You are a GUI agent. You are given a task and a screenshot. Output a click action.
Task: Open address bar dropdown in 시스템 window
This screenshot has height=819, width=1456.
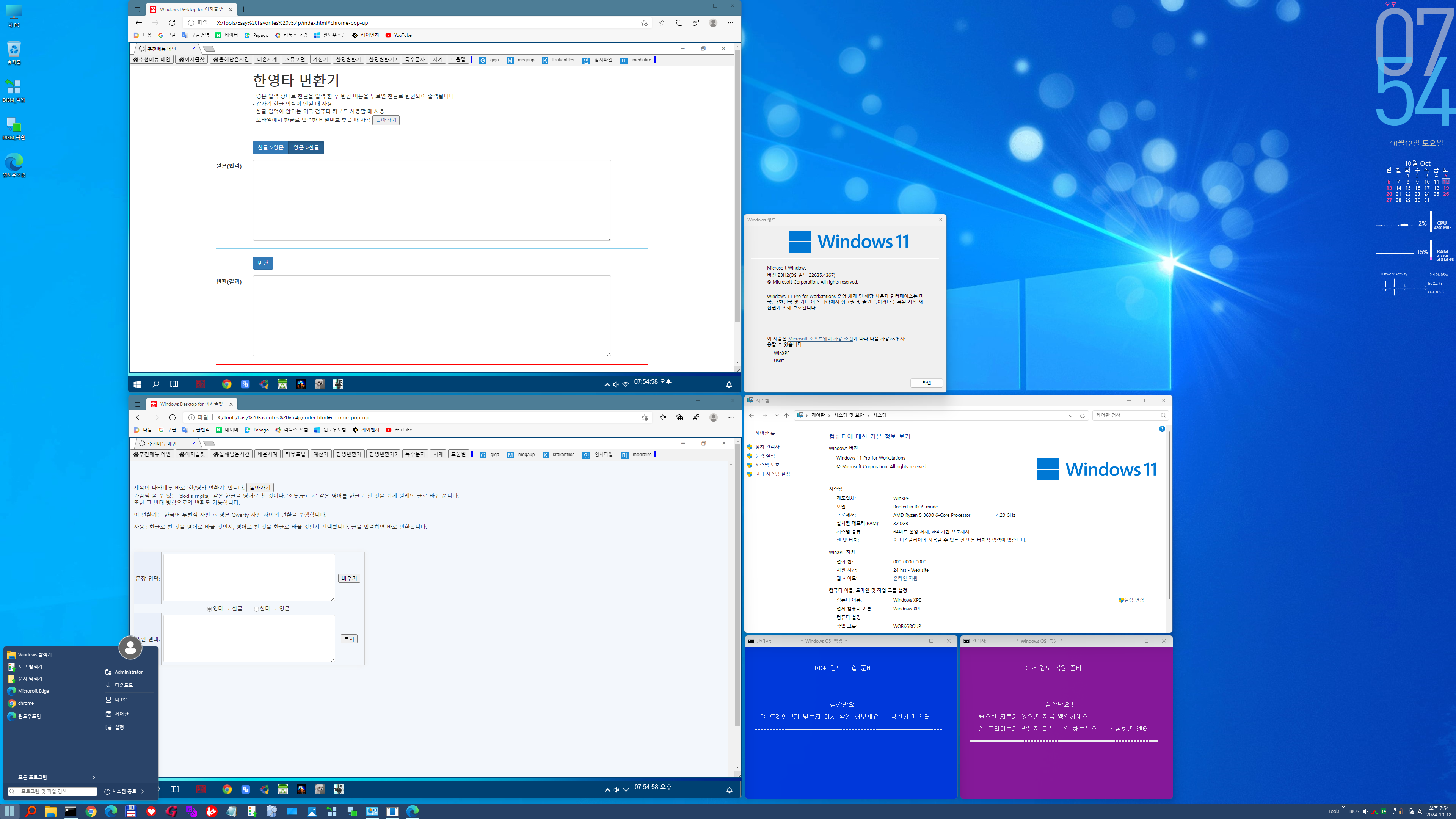click(x=1070, y=416)
